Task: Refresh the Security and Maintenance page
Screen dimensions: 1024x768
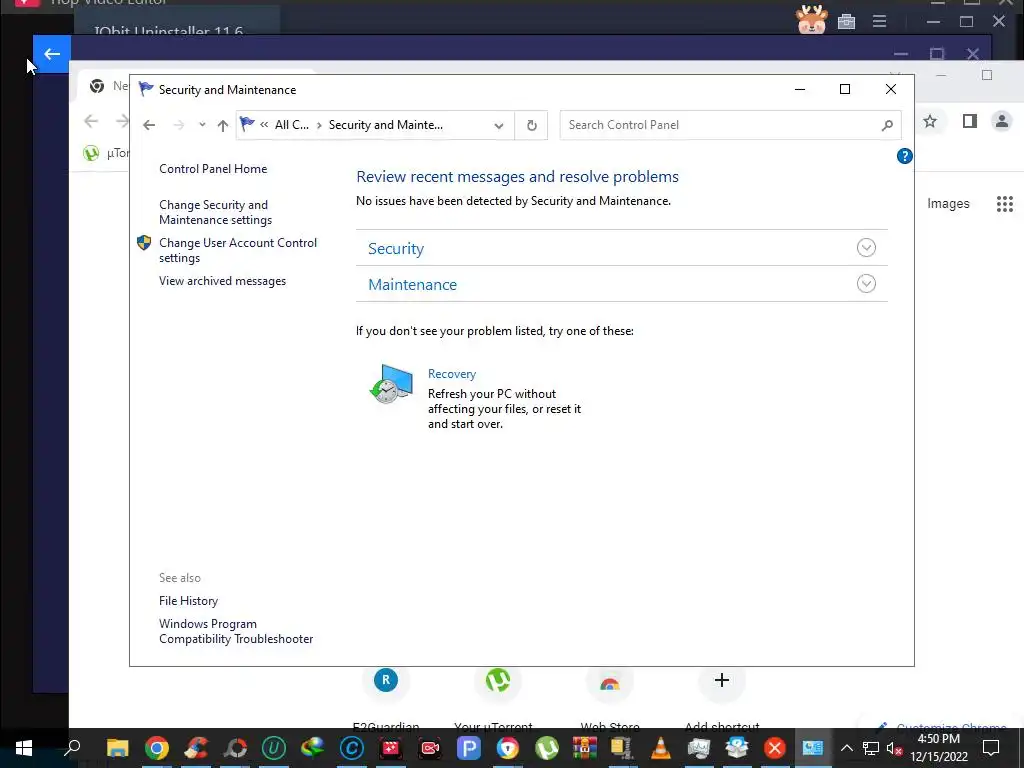Action: 532,125
